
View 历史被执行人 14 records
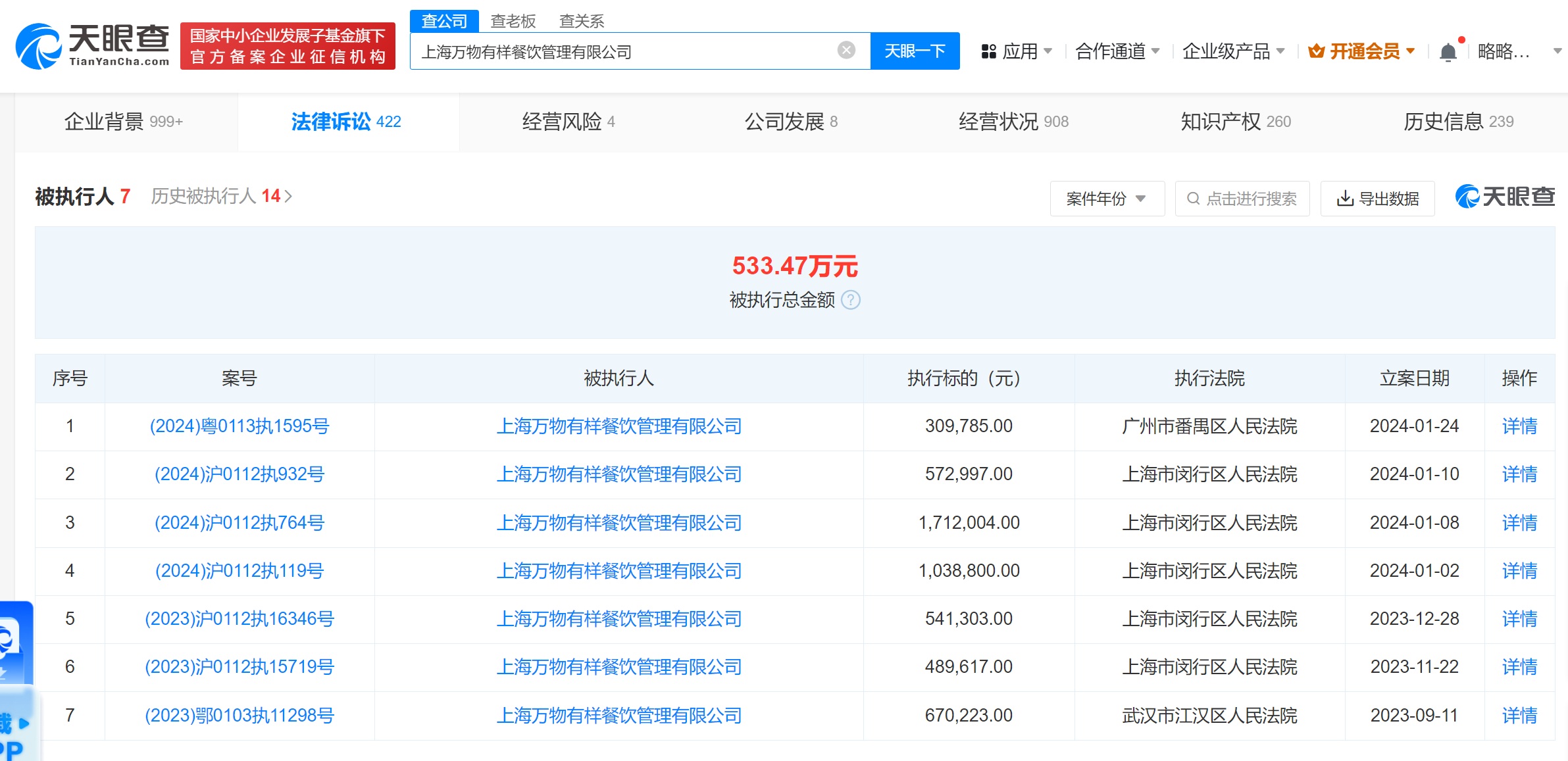point(222,196)
